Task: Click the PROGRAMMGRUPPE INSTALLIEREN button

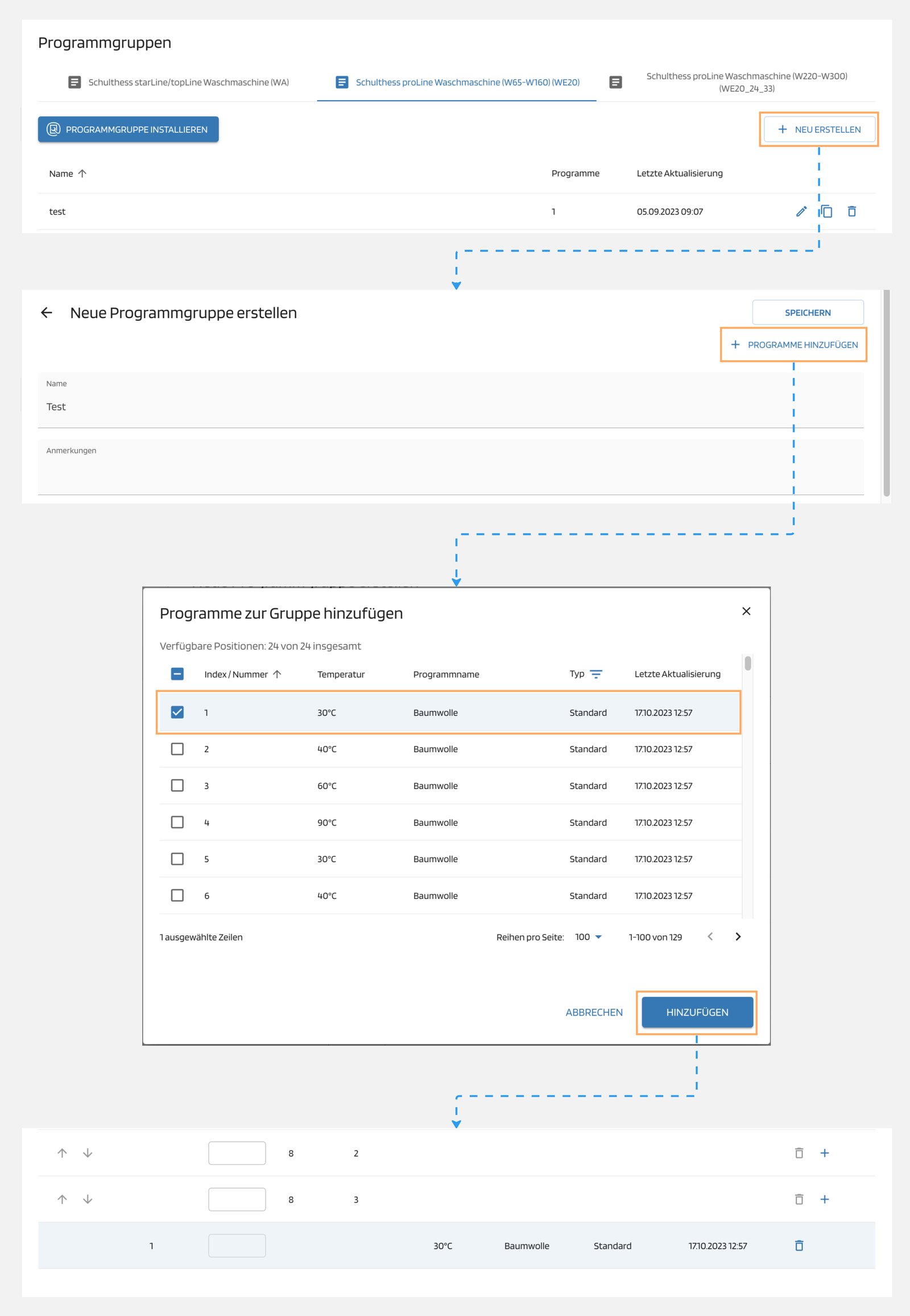Action: coord(129,130)
